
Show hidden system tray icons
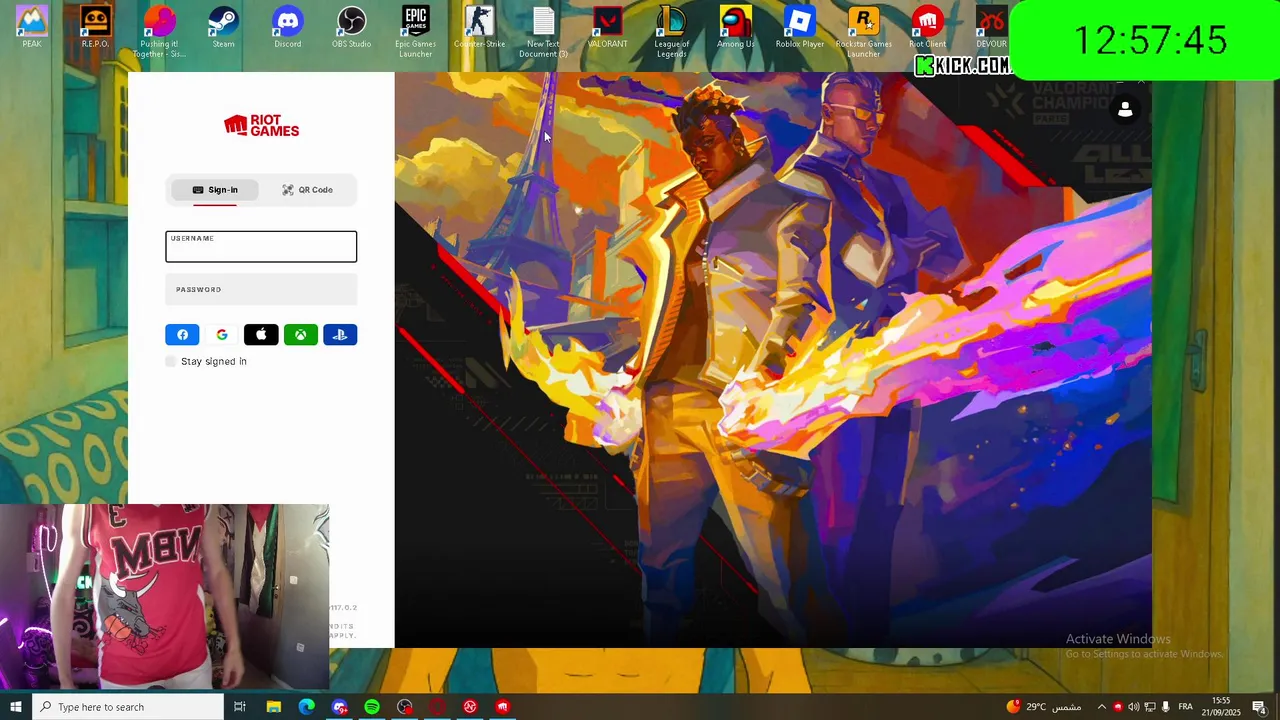(x=1101, y=707)
